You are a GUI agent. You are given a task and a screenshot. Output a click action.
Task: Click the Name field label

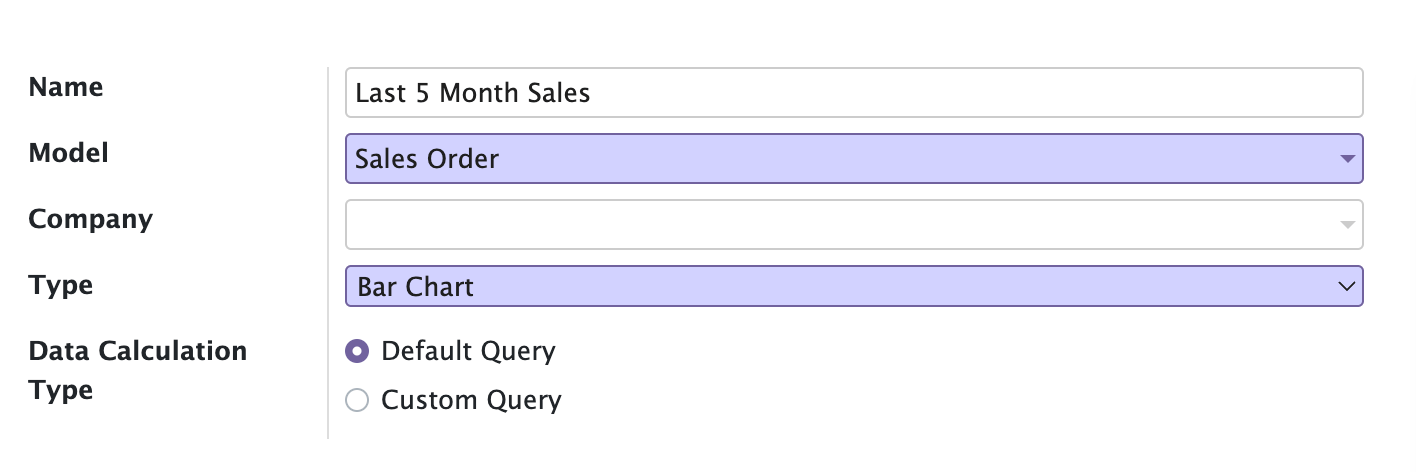point(66,87)
